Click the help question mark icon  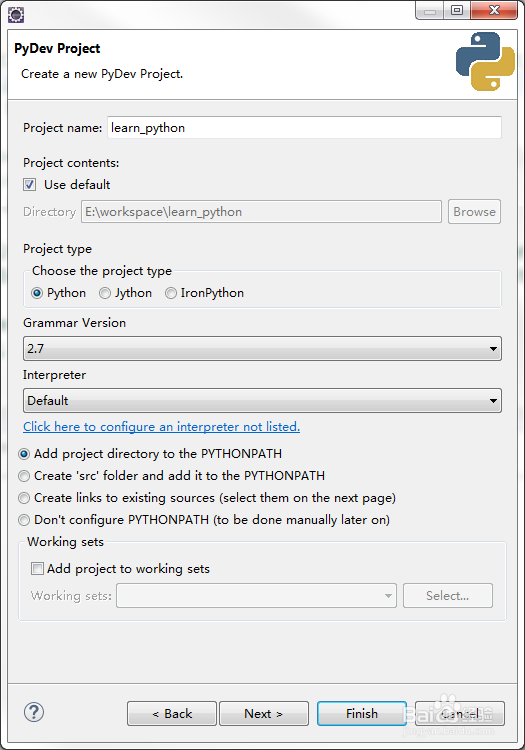34,712
